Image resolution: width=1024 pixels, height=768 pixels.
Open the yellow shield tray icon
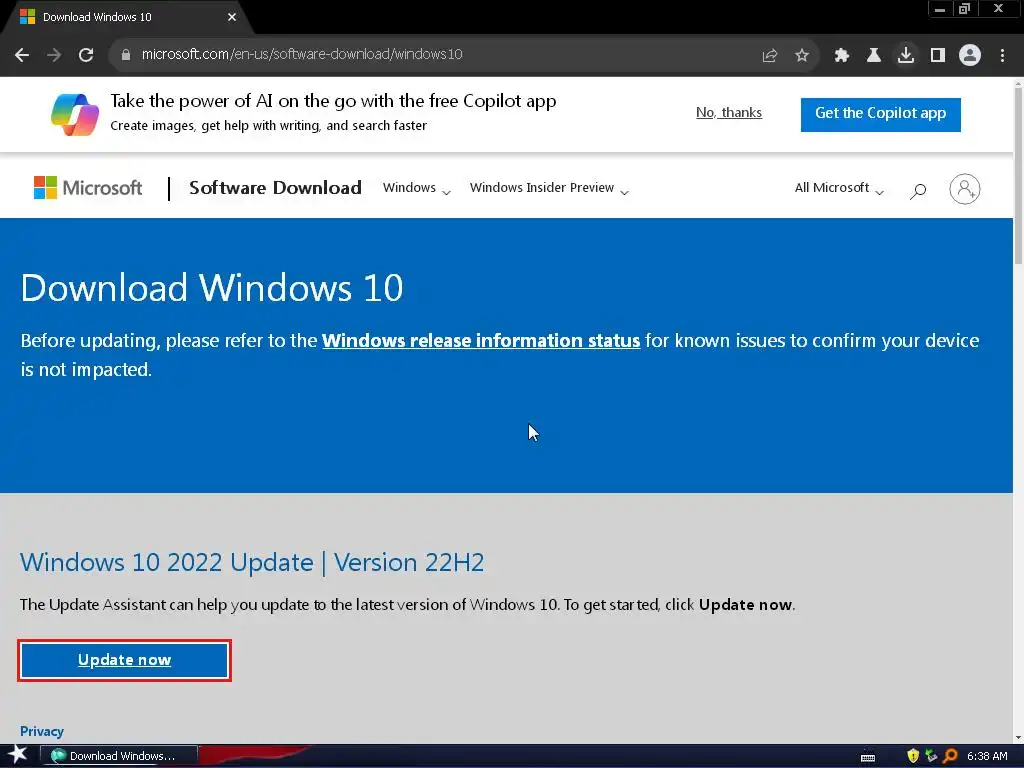(912, 756)
